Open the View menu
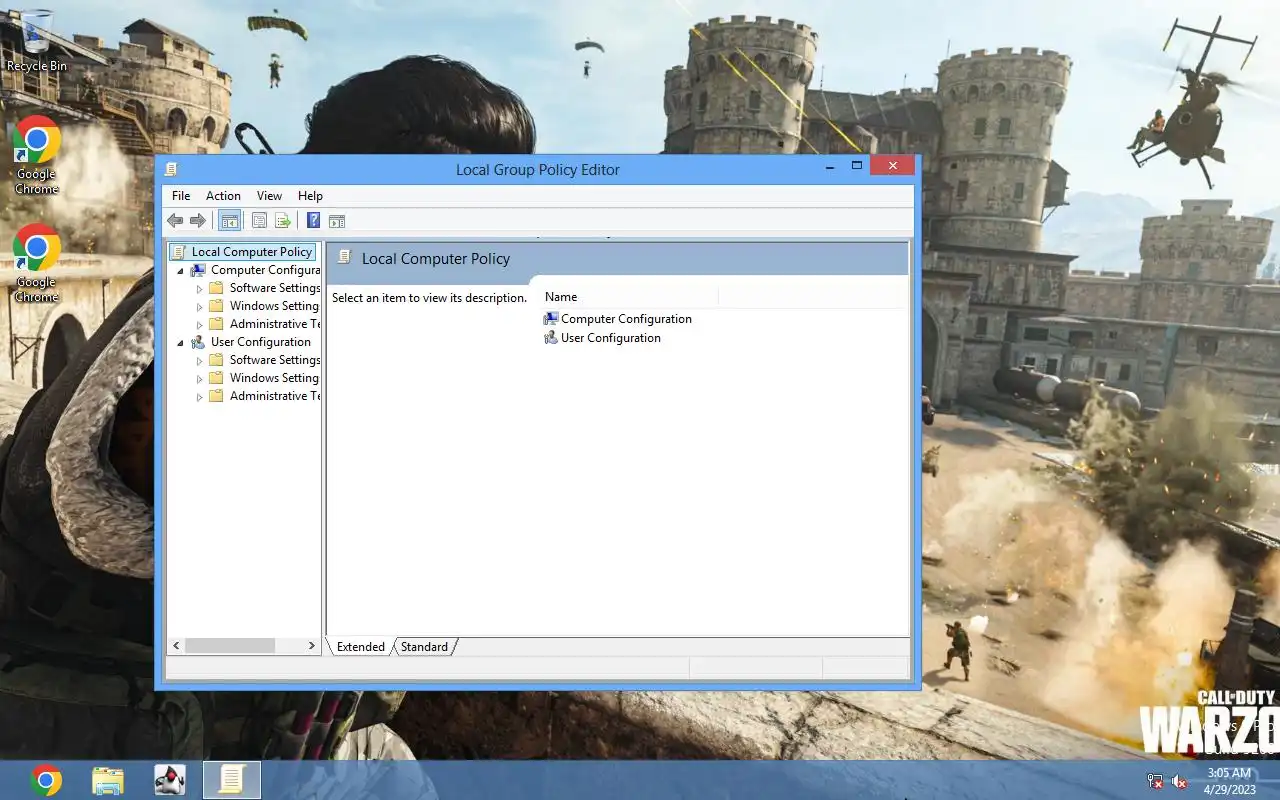Viewport: 1280px width, 800px height. pyautogui.click(x=269, y=196)
